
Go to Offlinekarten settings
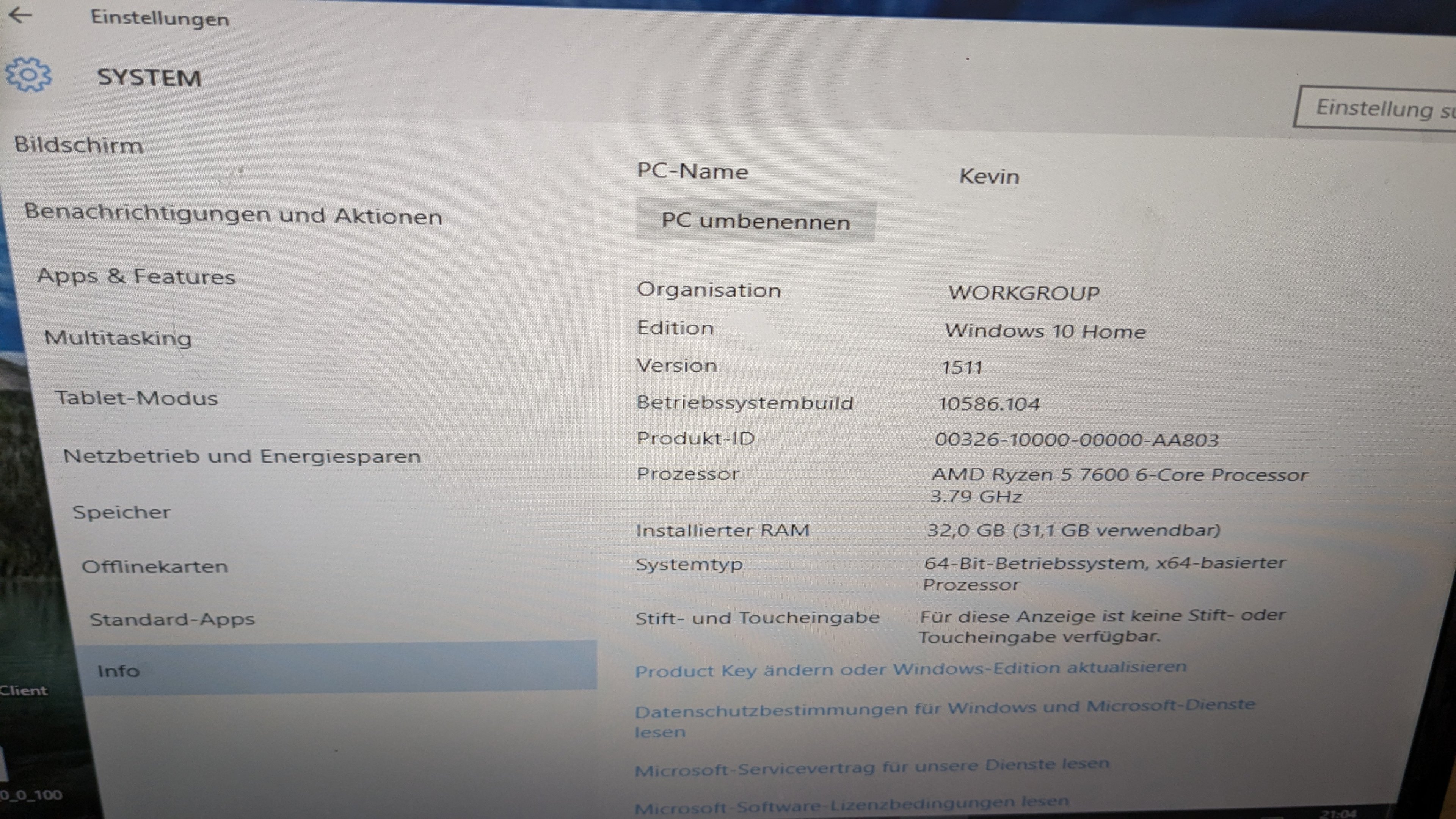tap(155, 566)
